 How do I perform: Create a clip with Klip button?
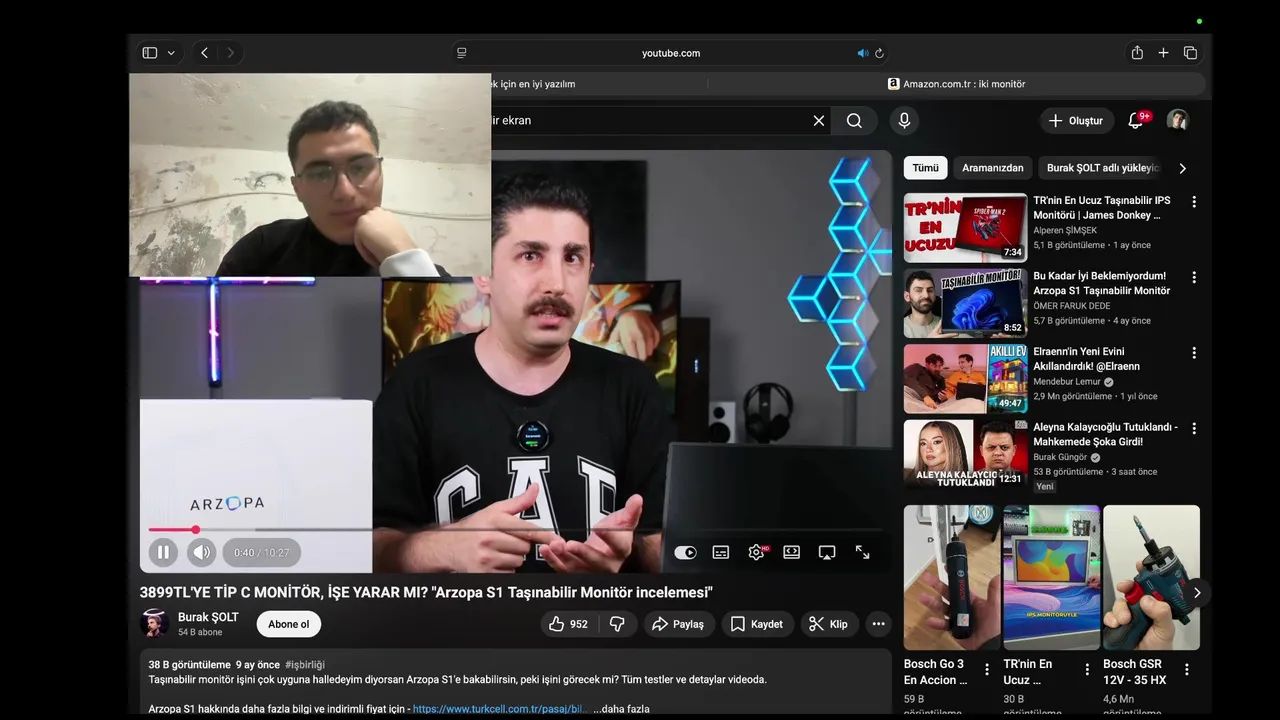point(828,624)
